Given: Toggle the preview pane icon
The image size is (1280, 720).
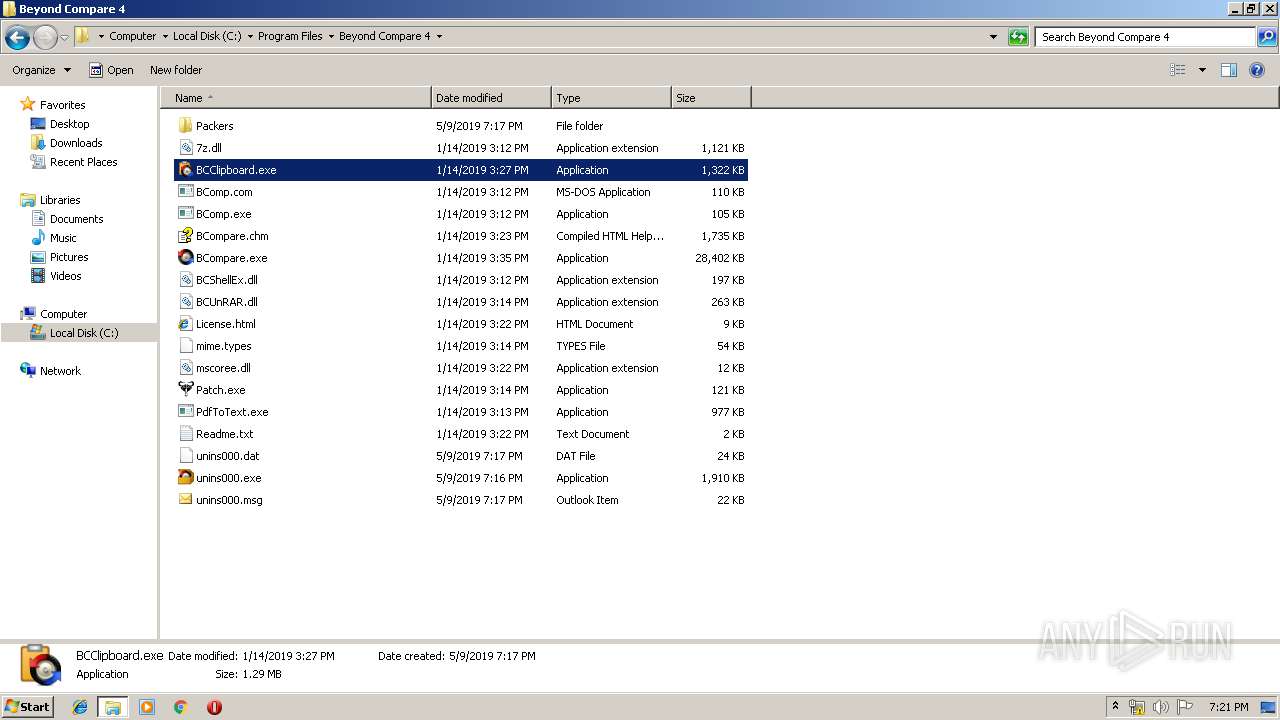Looking at the screenshot, I should (1229, 70).
